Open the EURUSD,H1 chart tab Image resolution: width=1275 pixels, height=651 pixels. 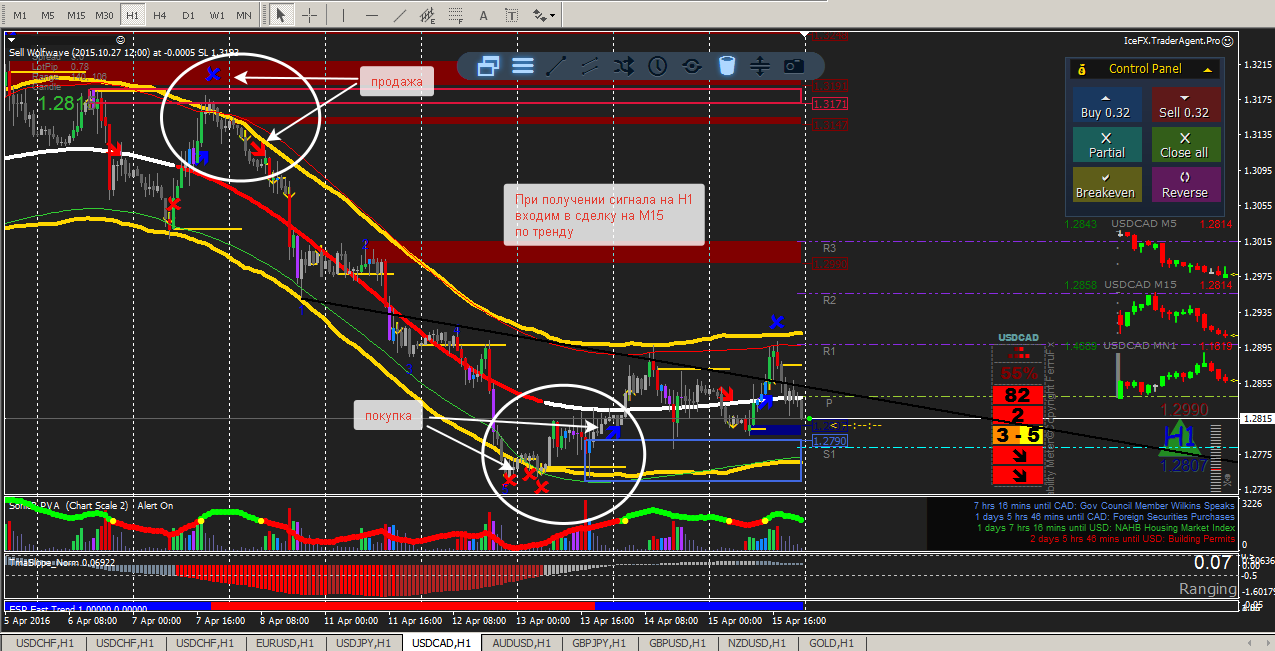(283, 643)
